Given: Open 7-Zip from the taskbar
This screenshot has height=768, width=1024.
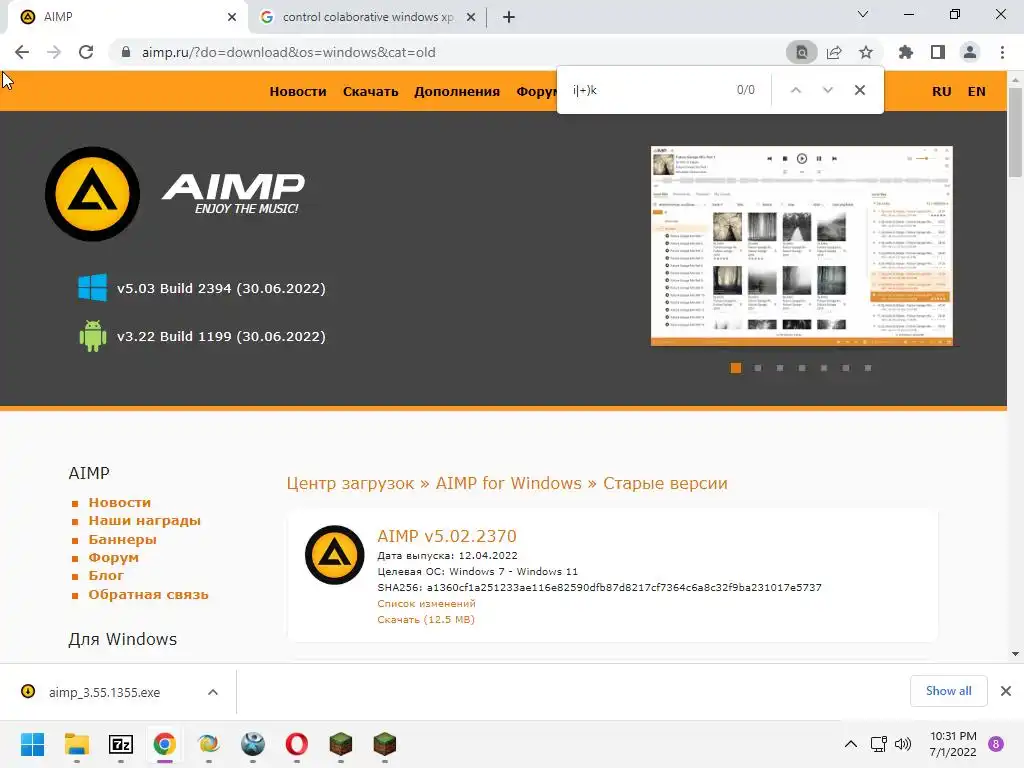Looking at the screenshot, I should click(121, 744).
